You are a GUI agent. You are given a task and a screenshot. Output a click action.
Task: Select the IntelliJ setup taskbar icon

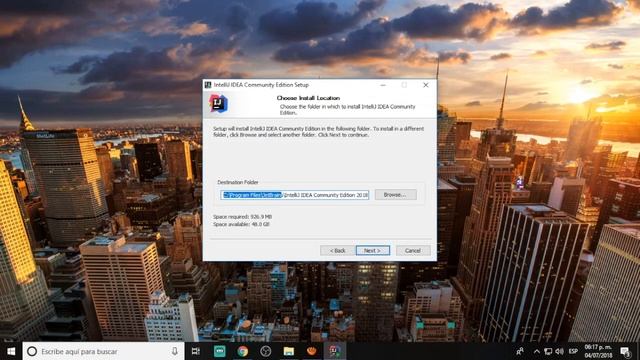click(335, 351)
